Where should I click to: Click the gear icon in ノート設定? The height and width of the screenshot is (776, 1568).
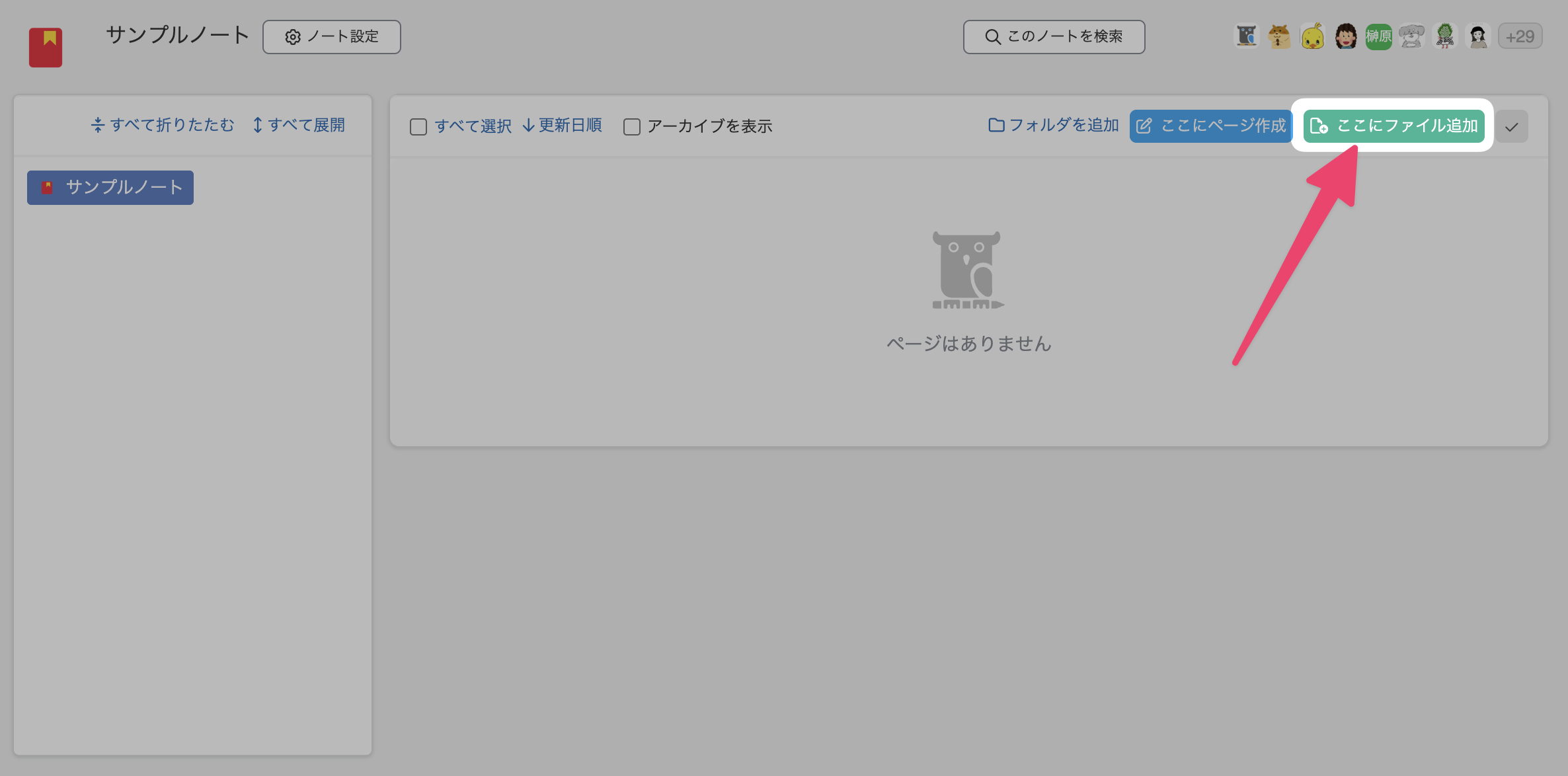pyautogui.click(x=293, y=37)
